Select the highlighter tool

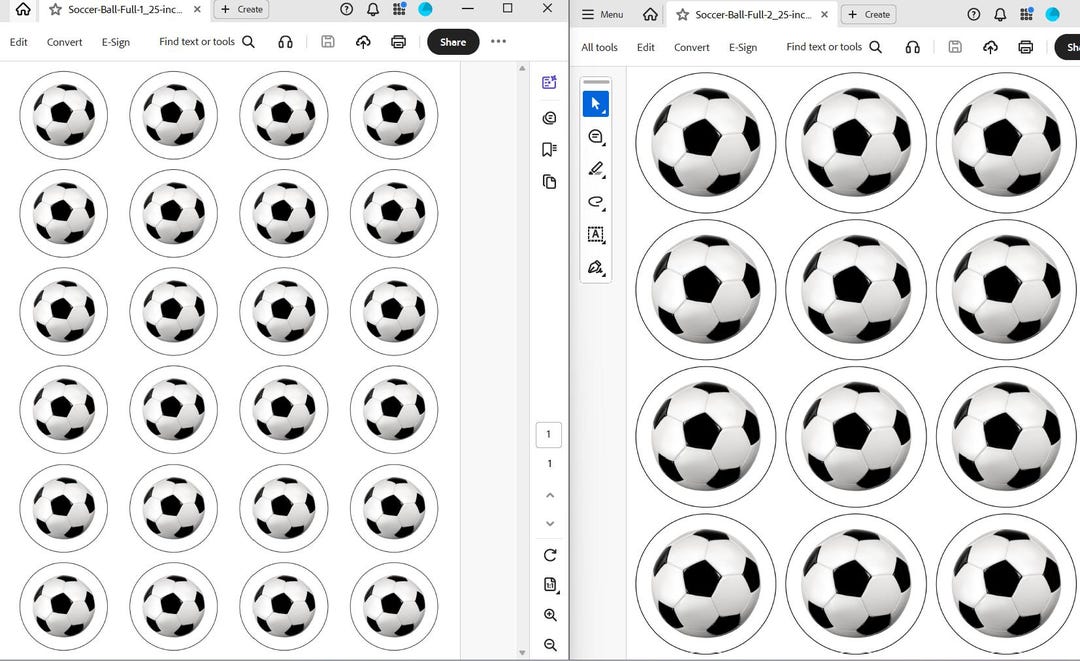click(x=596, y=169)
